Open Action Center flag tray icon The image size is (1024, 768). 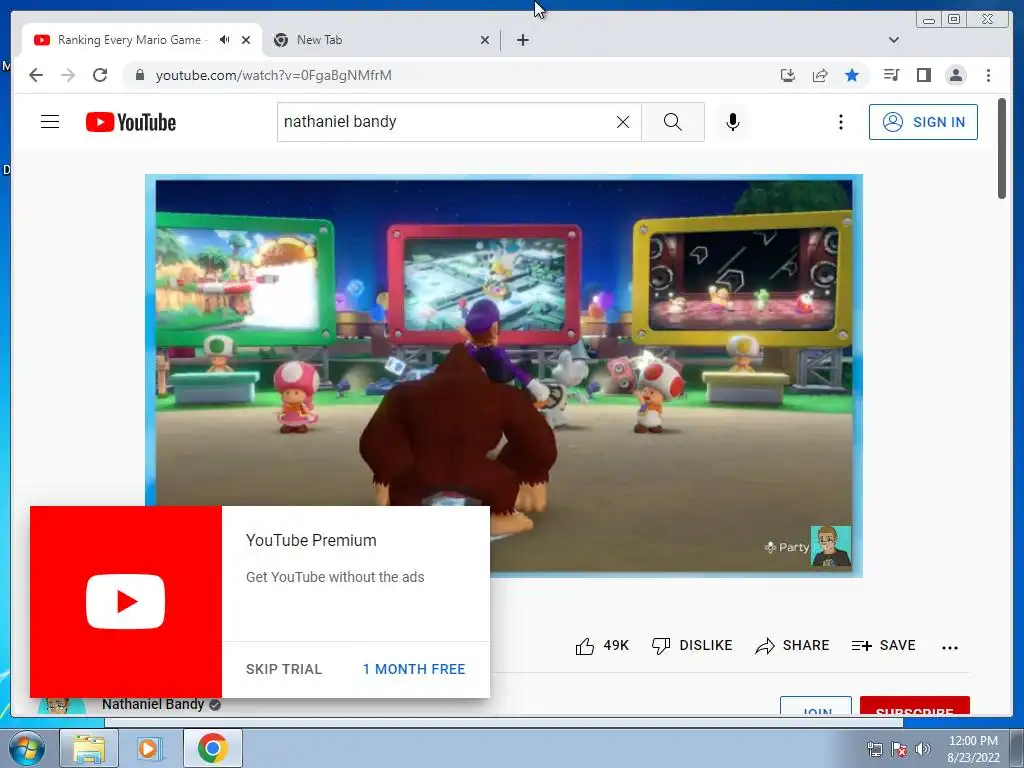pos(899,749)
